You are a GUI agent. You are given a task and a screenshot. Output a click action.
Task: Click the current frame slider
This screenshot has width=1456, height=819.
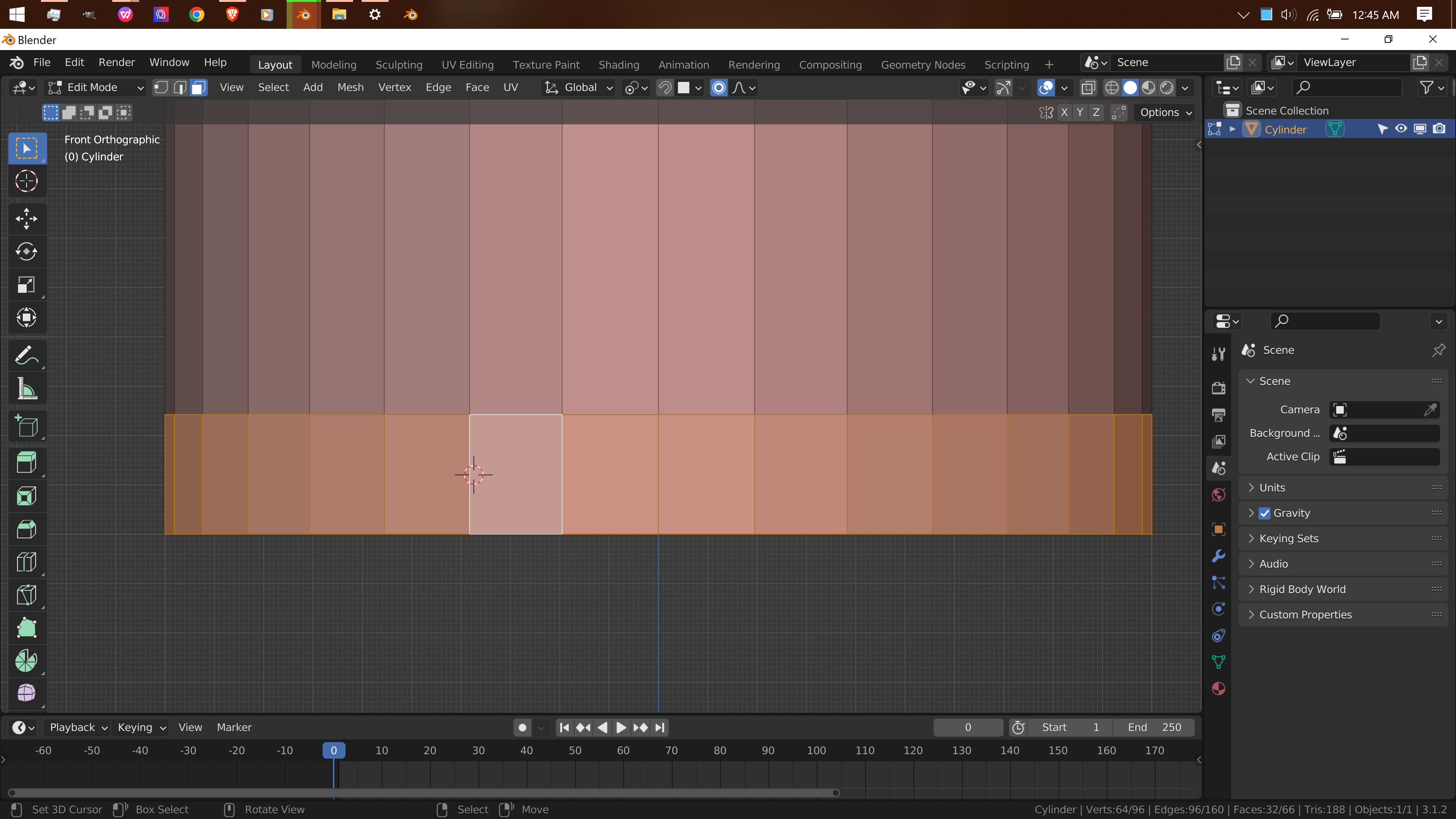tap(968, 728)
